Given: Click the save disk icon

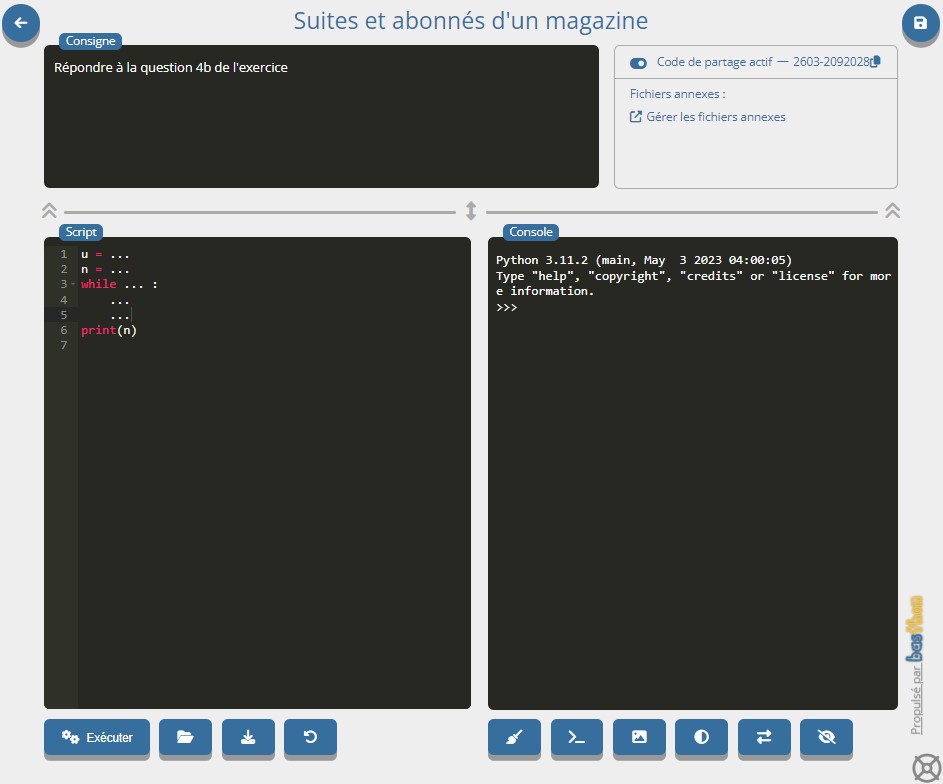Looking at the screenshot, I should pyautogui.click(x=920, y=22).
